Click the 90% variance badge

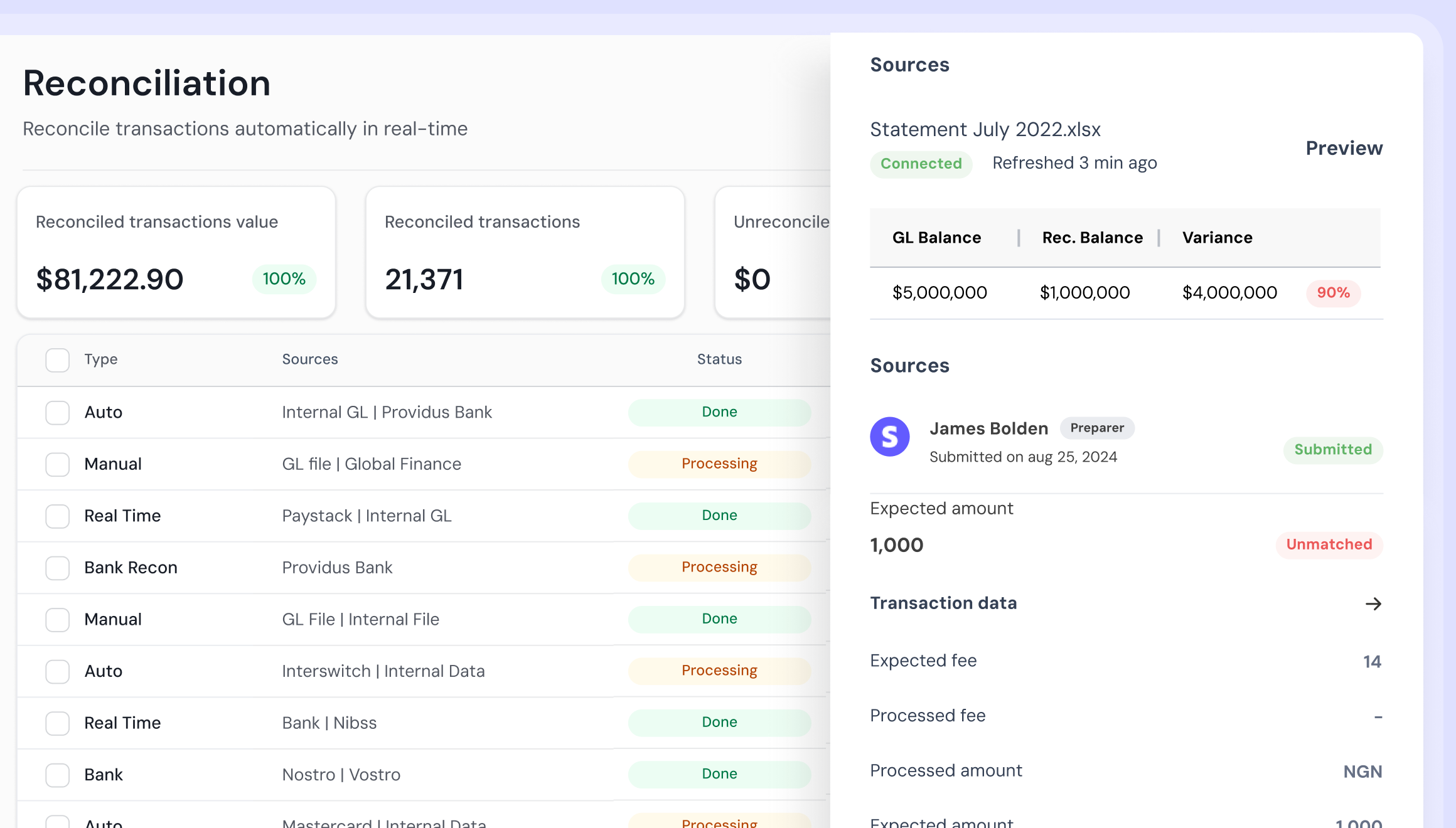(1333, 293)
